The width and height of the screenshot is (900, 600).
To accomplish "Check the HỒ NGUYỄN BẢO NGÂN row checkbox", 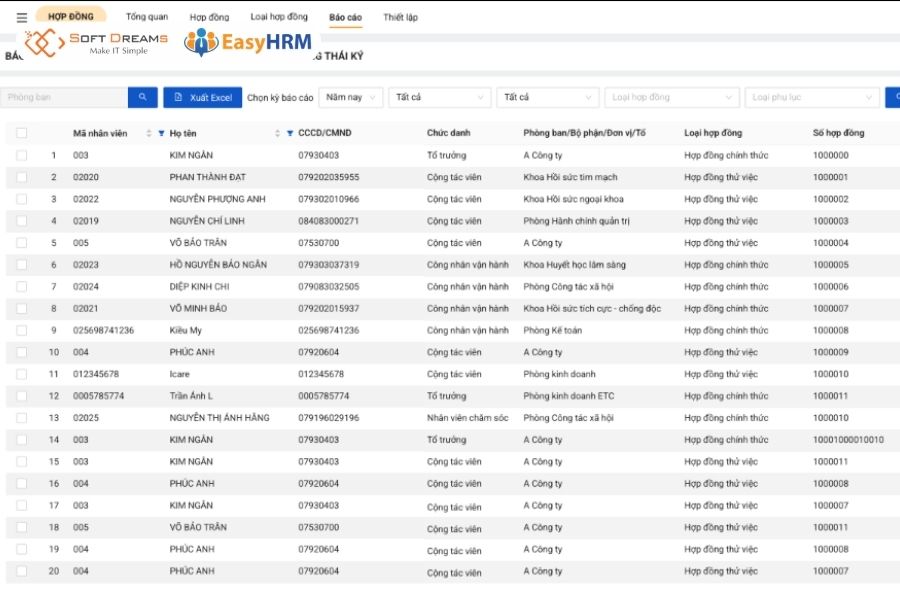I will [x=22, y=265].
